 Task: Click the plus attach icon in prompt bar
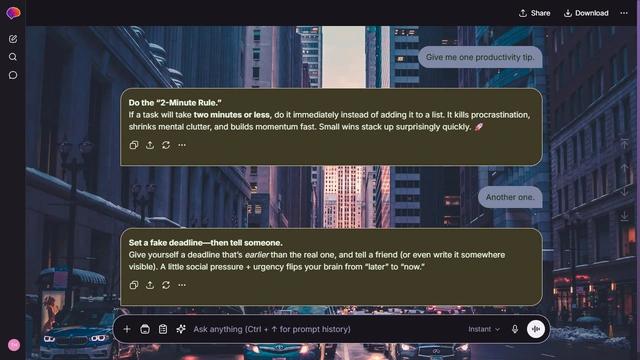coord(127,329)
